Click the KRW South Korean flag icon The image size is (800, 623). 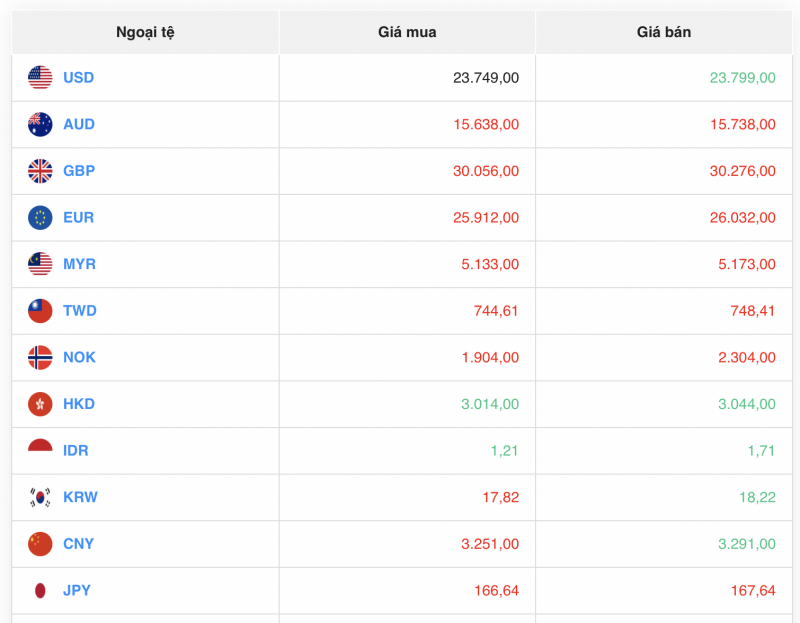coord(38,497)
